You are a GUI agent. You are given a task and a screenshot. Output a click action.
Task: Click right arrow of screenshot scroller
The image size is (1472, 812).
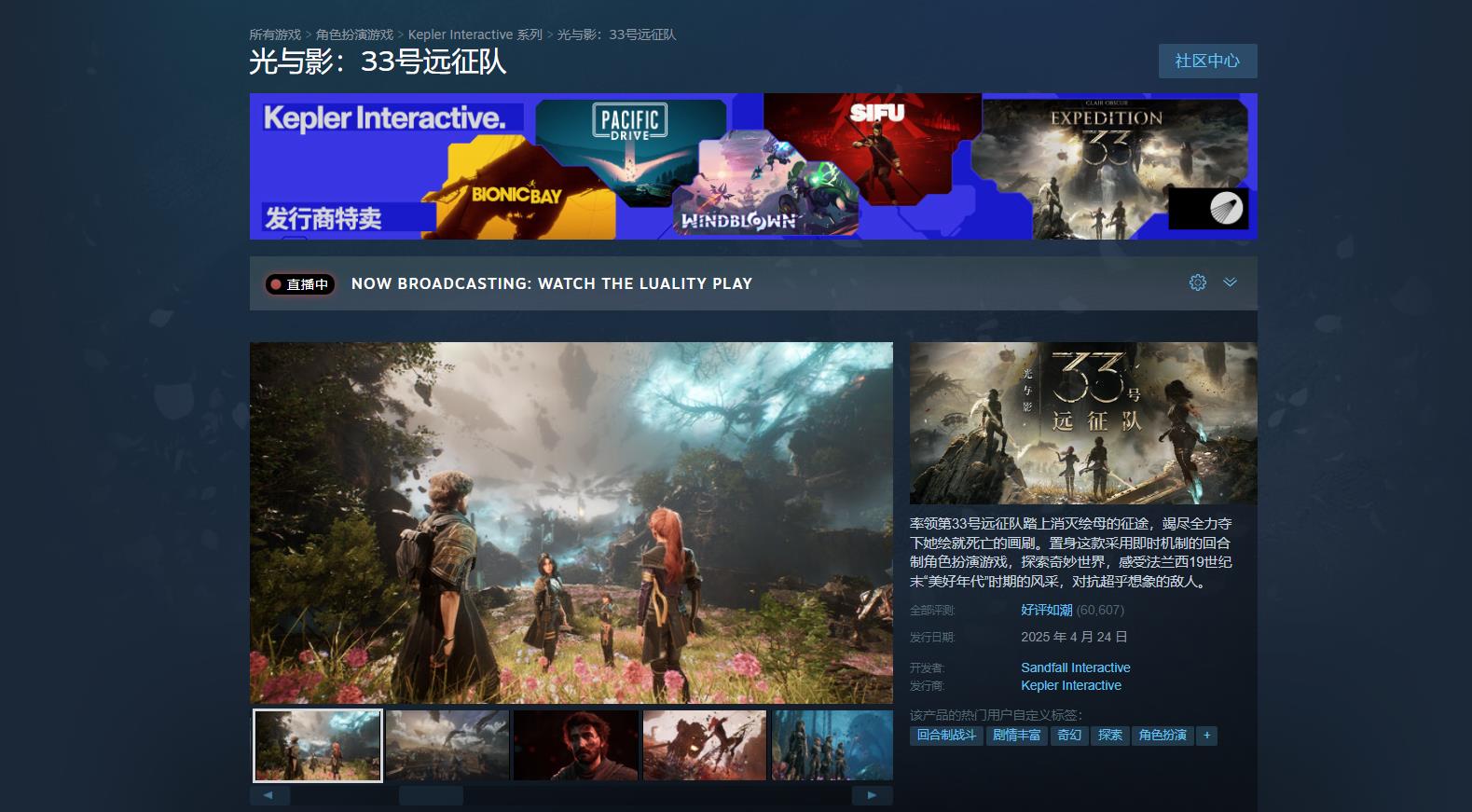click(872, 795)
